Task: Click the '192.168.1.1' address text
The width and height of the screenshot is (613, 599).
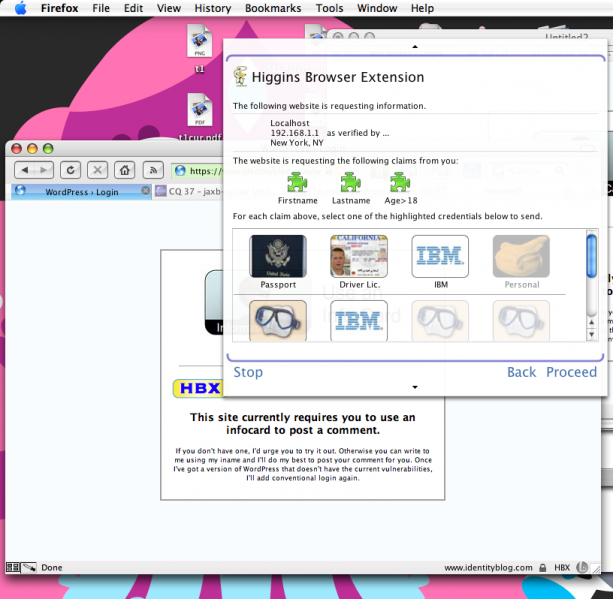Action: point(295,133)
